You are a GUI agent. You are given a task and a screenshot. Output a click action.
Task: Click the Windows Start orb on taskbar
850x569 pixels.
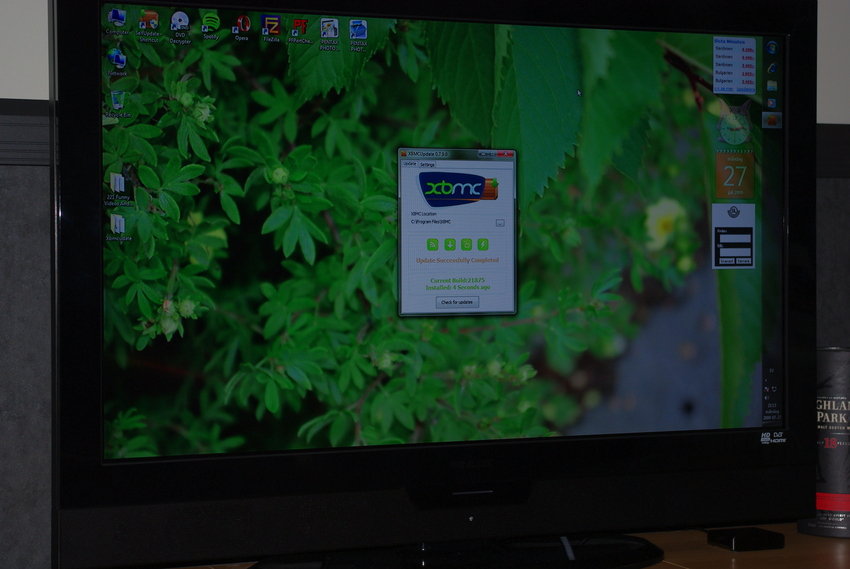pyautogui.click(x=771, y=48)
